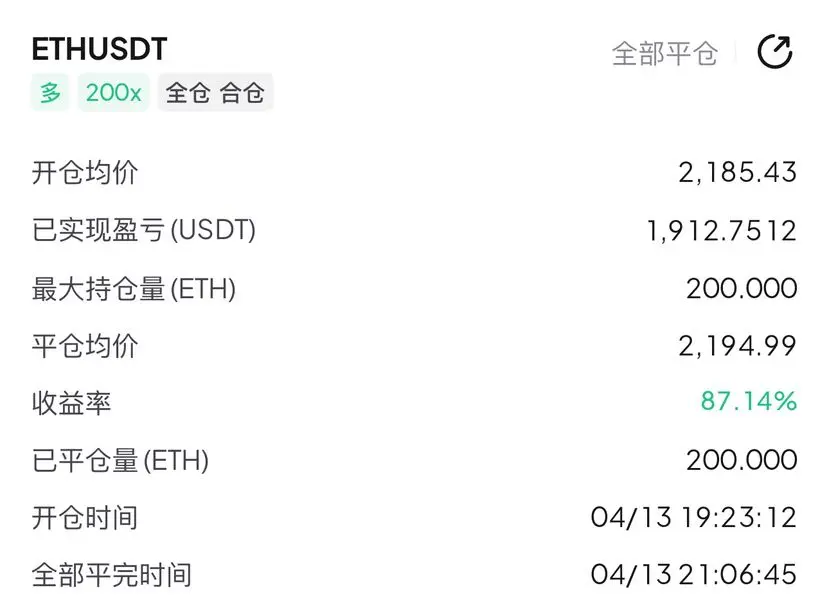Select the 开仓均价 row label
The width and height of the screenshot is (829, 610).
pyautogui.click(x=85, y=172)
